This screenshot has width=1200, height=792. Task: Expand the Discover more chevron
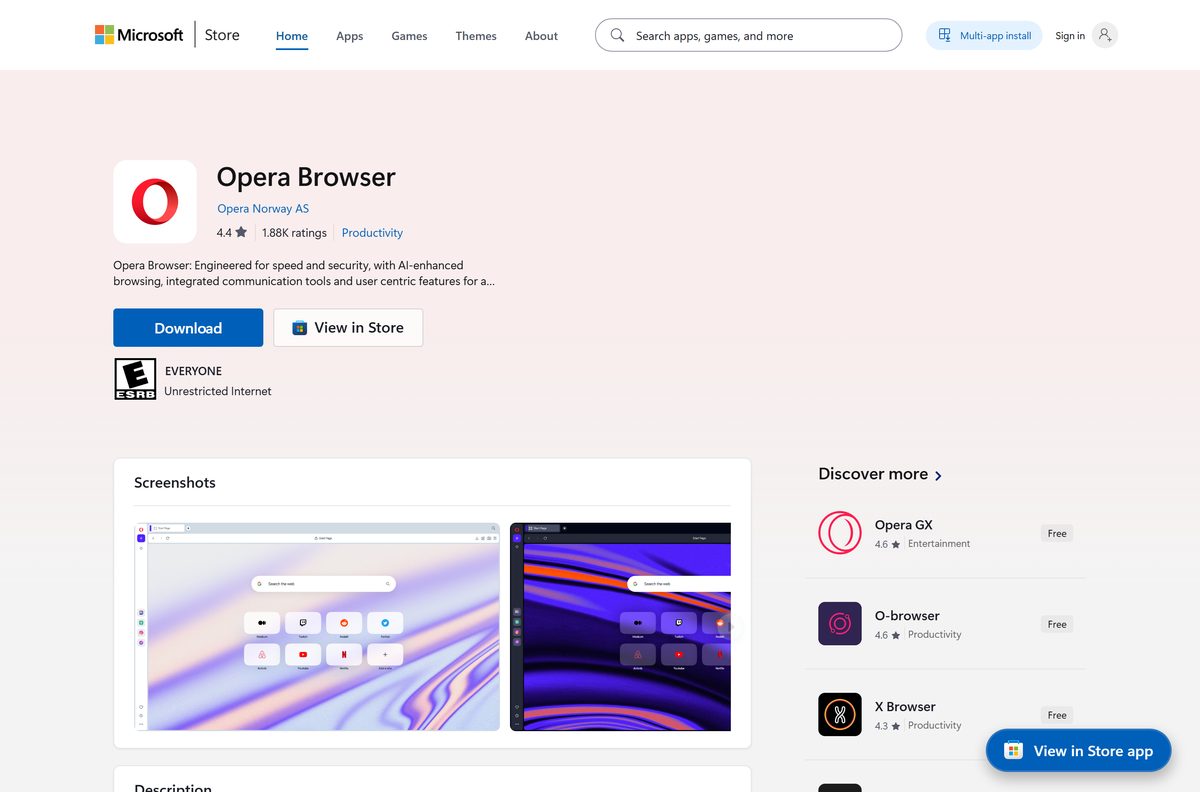click(938, 476)
